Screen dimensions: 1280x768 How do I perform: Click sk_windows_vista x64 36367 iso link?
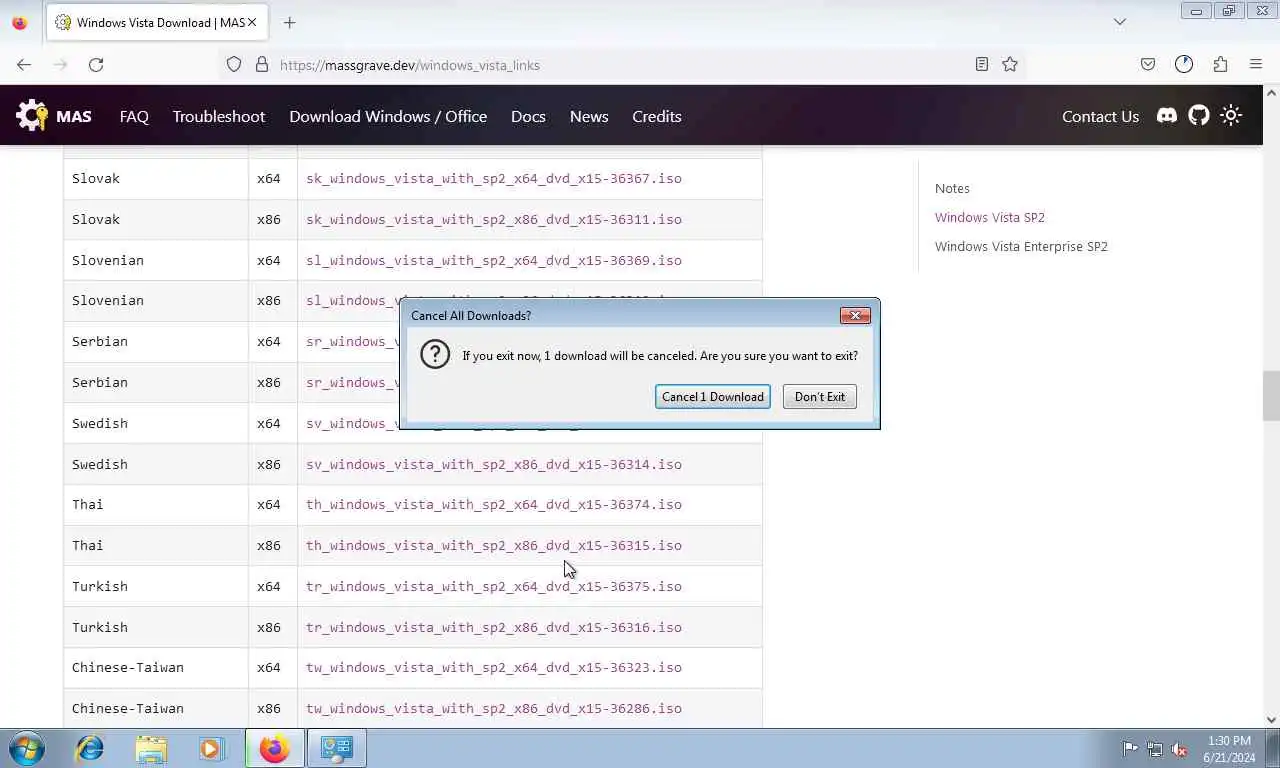coord(494,178)
